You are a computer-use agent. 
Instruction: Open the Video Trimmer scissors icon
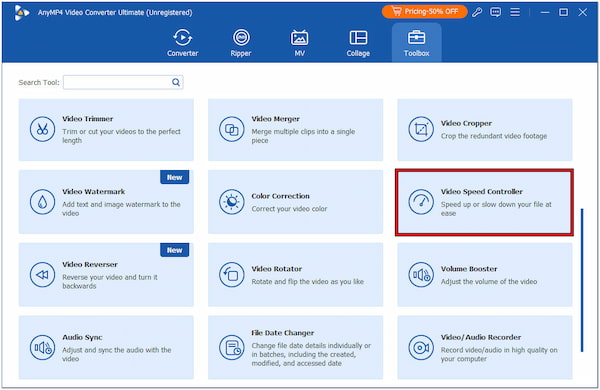pos(42,129)
